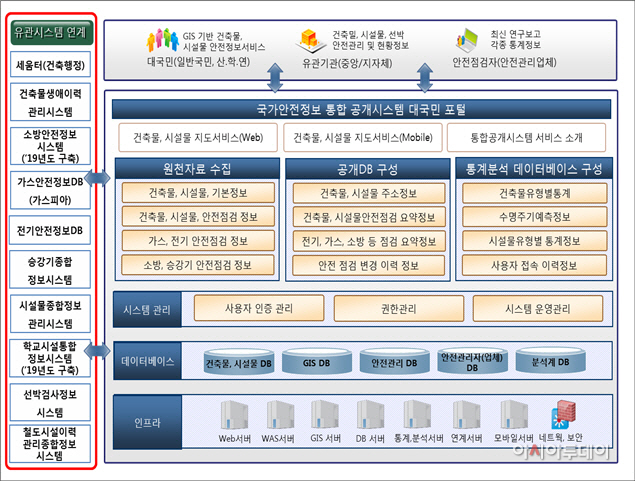635x481 pixels.
Task: Click the 국가안전정보 통합 공개시스템 대국민 포털 banner
Action: pyautogui.click(x=361, y=109)
